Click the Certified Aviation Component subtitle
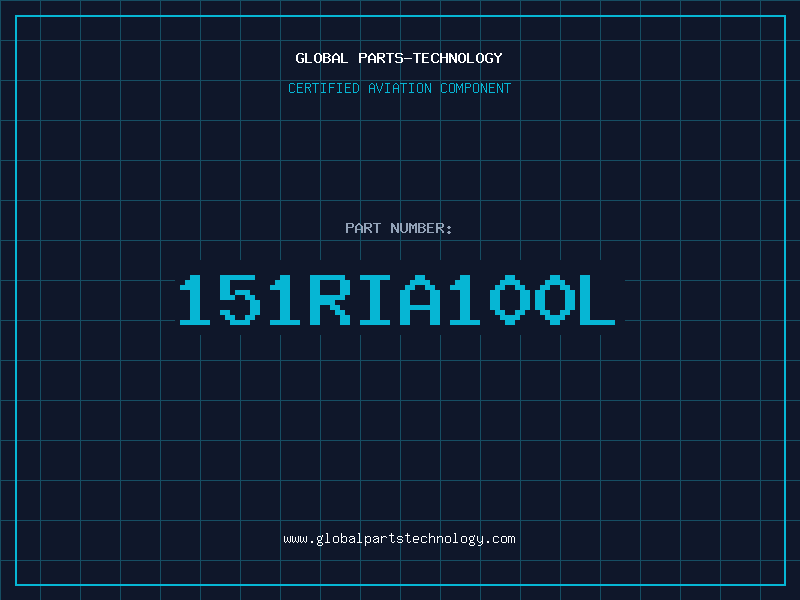 (399, 88)
